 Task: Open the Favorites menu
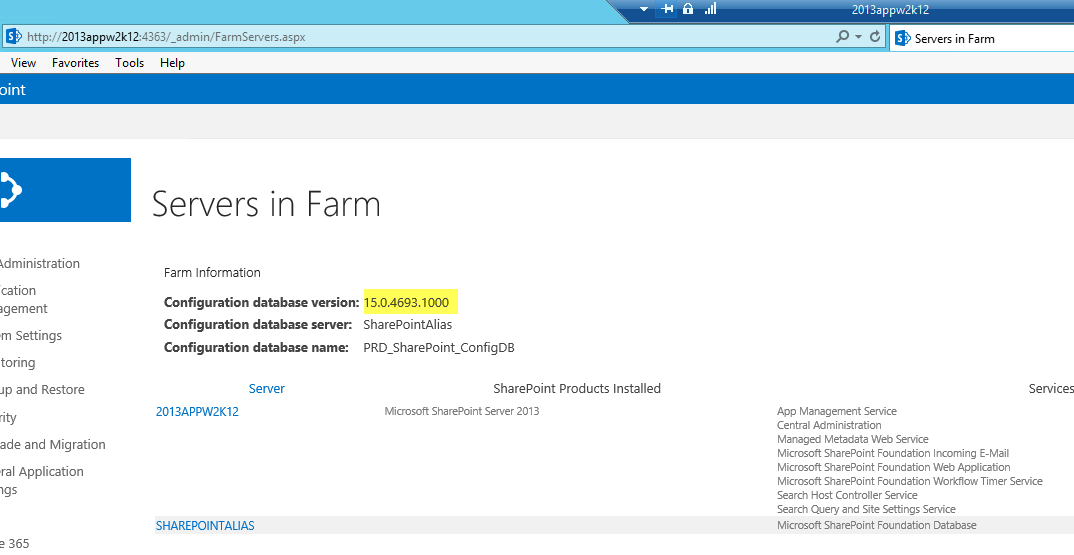(75, 62)
